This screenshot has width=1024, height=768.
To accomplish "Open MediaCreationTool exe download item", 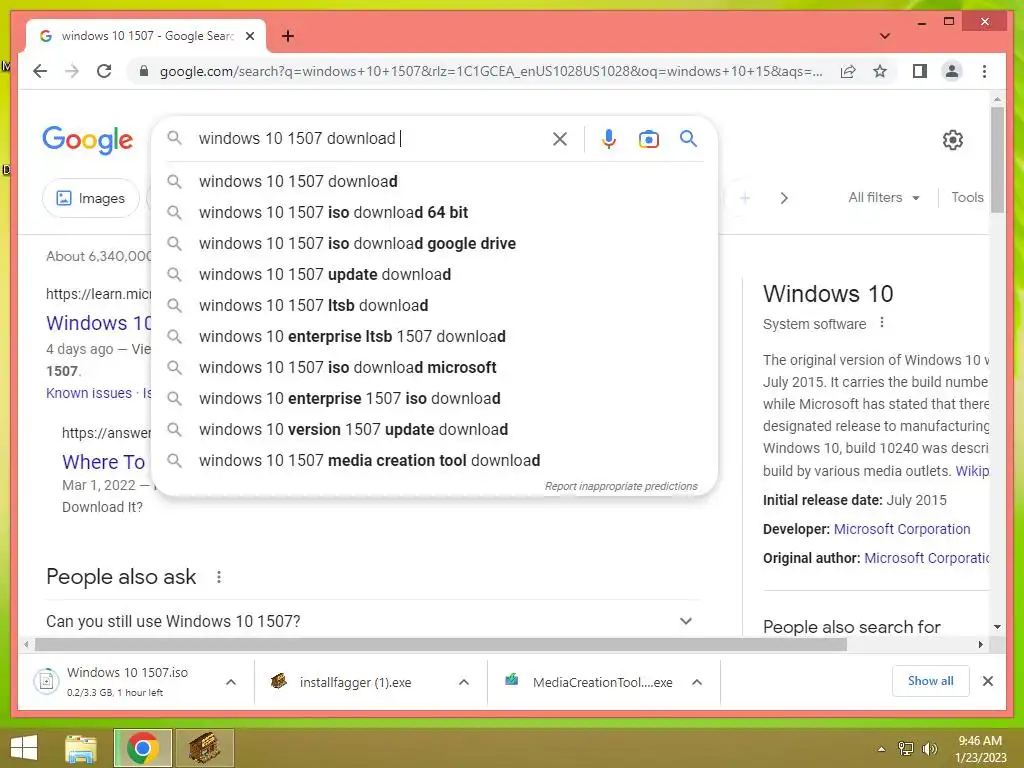I will (588, 682).
